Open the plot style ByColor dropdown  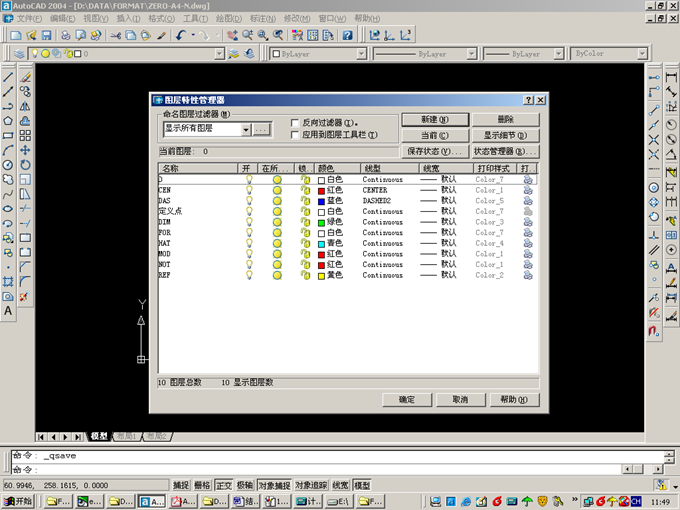click(642, 54)
